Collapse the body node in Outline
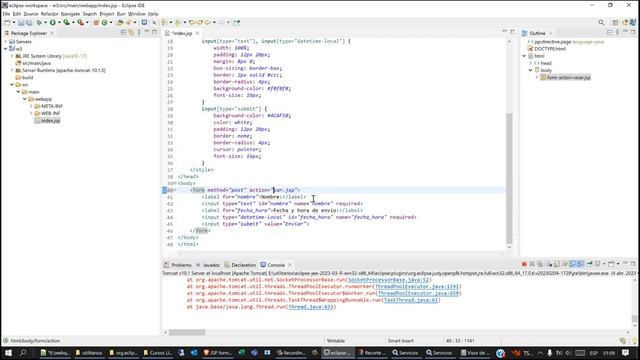 pyautogui.click(x=531, y=70)
